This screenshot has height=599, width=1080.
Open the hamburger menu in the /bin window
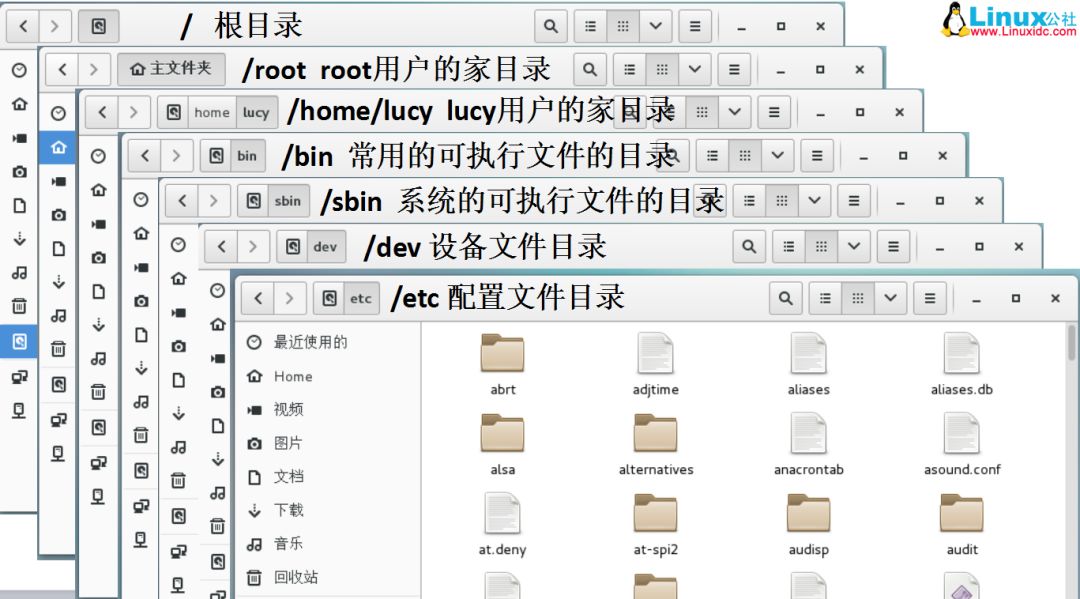coord(817,156)
